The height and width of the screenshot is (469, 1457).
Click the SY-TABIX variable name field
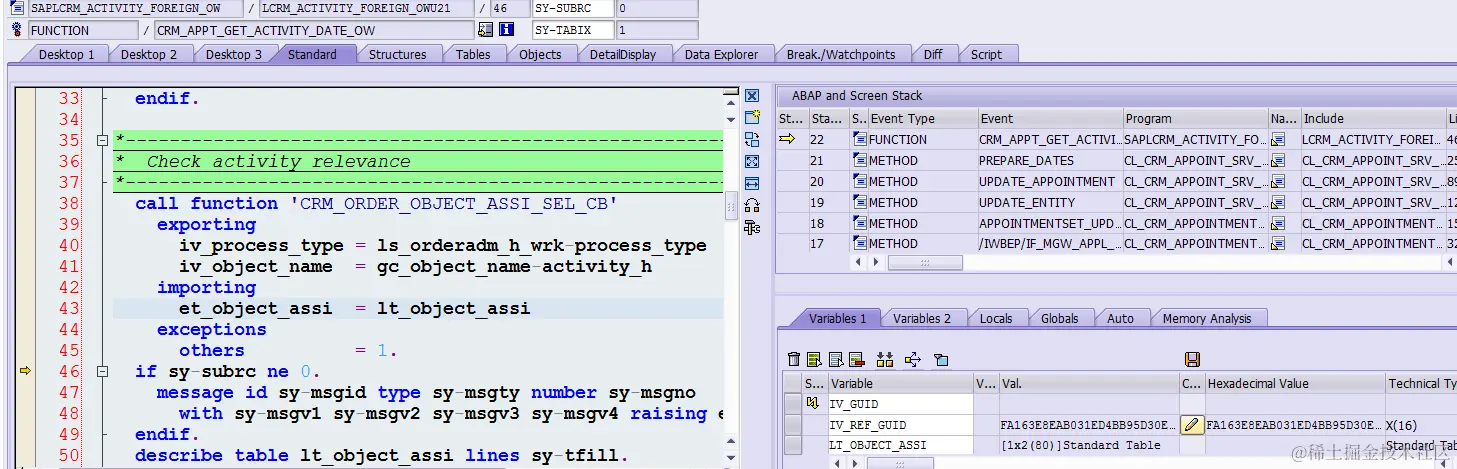point(571,30)
